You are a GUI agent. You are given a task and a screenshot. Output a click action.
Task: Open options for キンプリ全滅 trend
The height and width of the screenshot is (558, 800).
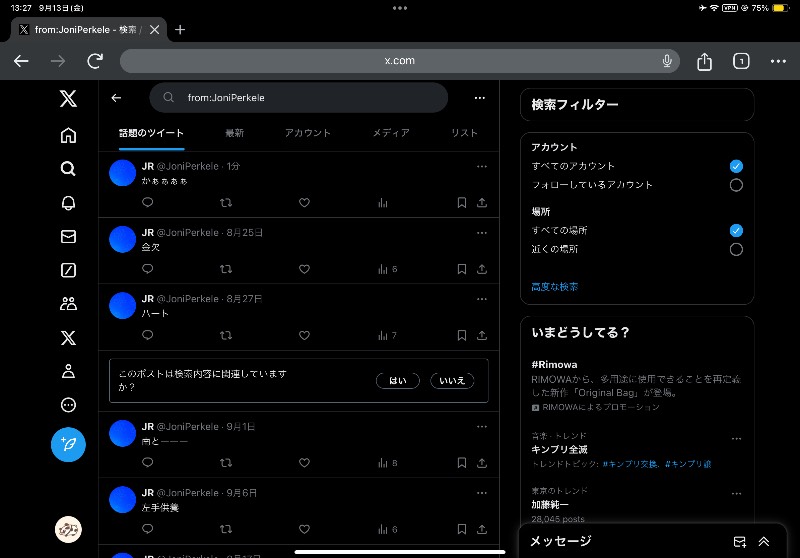click(x=736, y=439)
